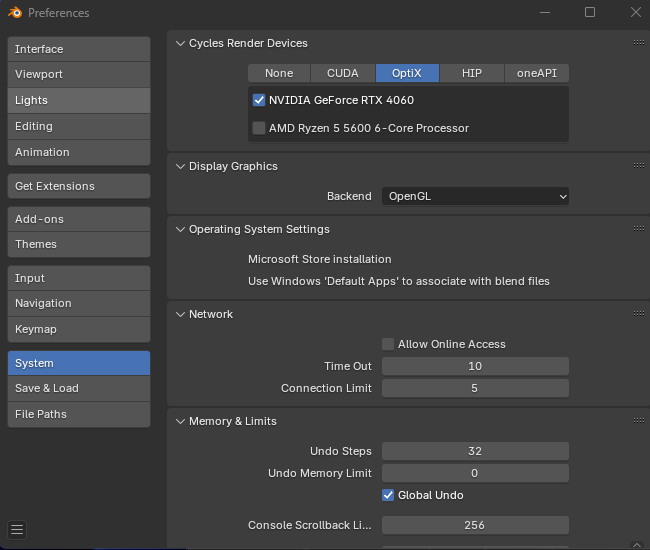Toggle the Global Undo checkbox
Viewport: 650px width, 550px height.
tap(388, 495)
